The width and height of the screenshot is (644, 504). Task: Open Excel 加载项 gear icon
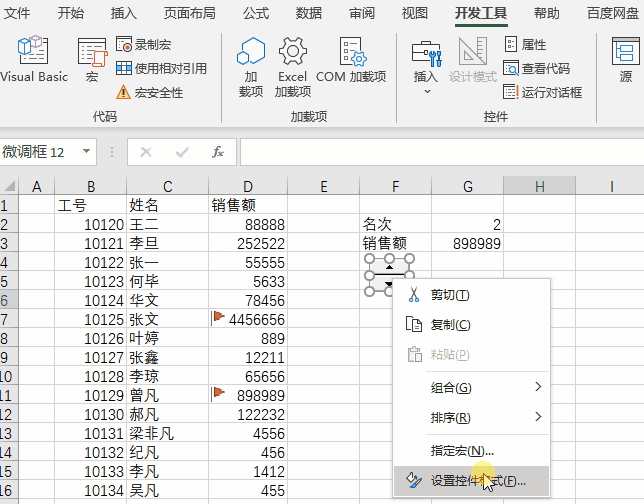point(293,67)
